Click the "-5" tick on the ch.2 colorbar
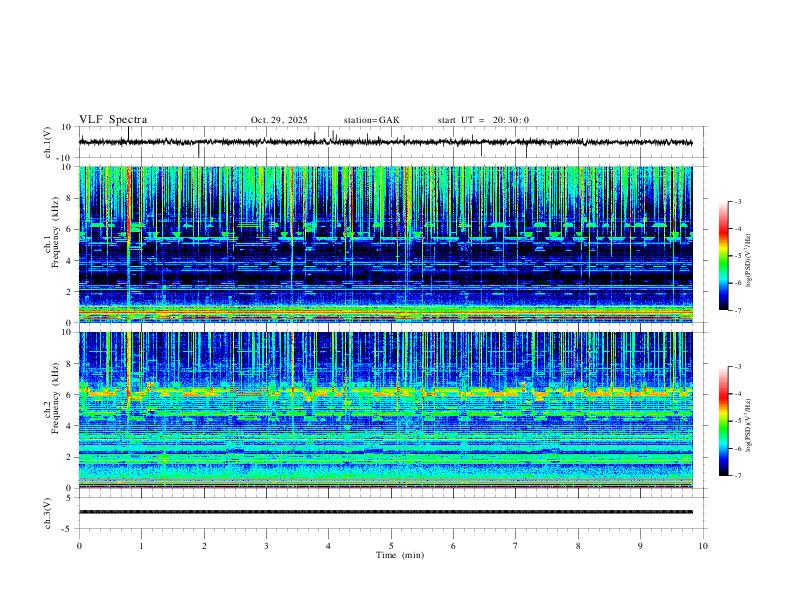The height and width of the screenshot is (612, 792). 737,421
